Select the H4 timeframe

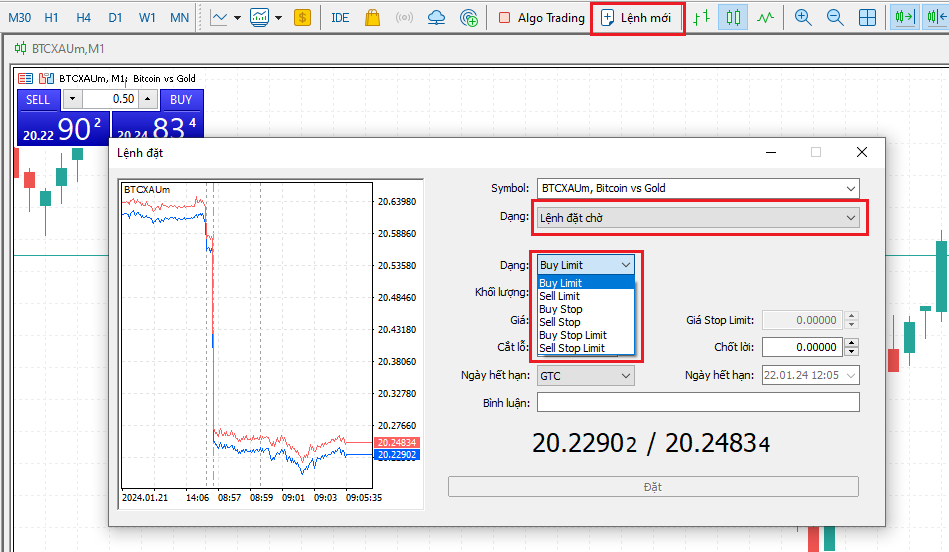[x=84, y=18]
